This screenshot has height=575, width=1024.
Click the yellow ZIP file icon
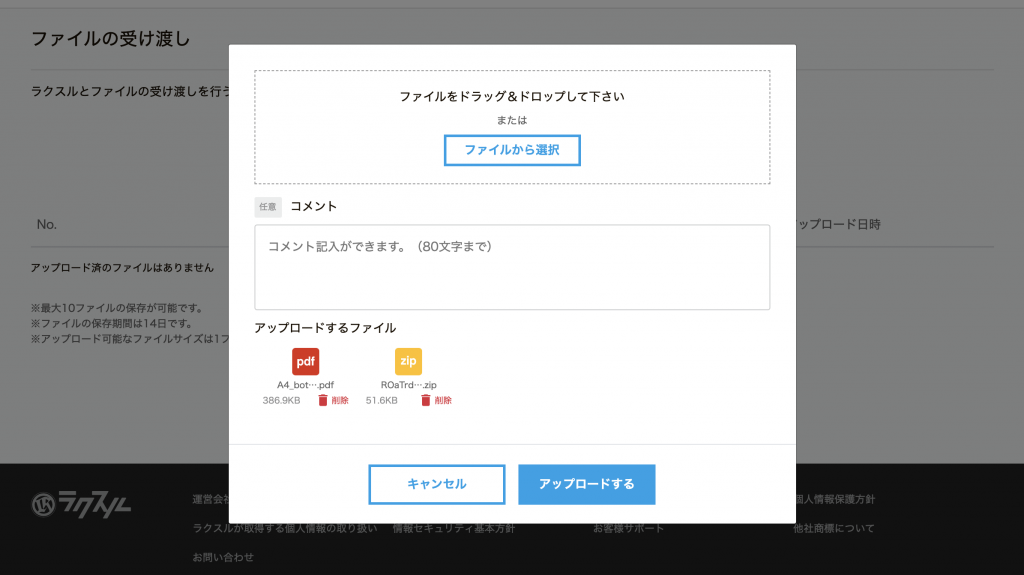point(408,361)
